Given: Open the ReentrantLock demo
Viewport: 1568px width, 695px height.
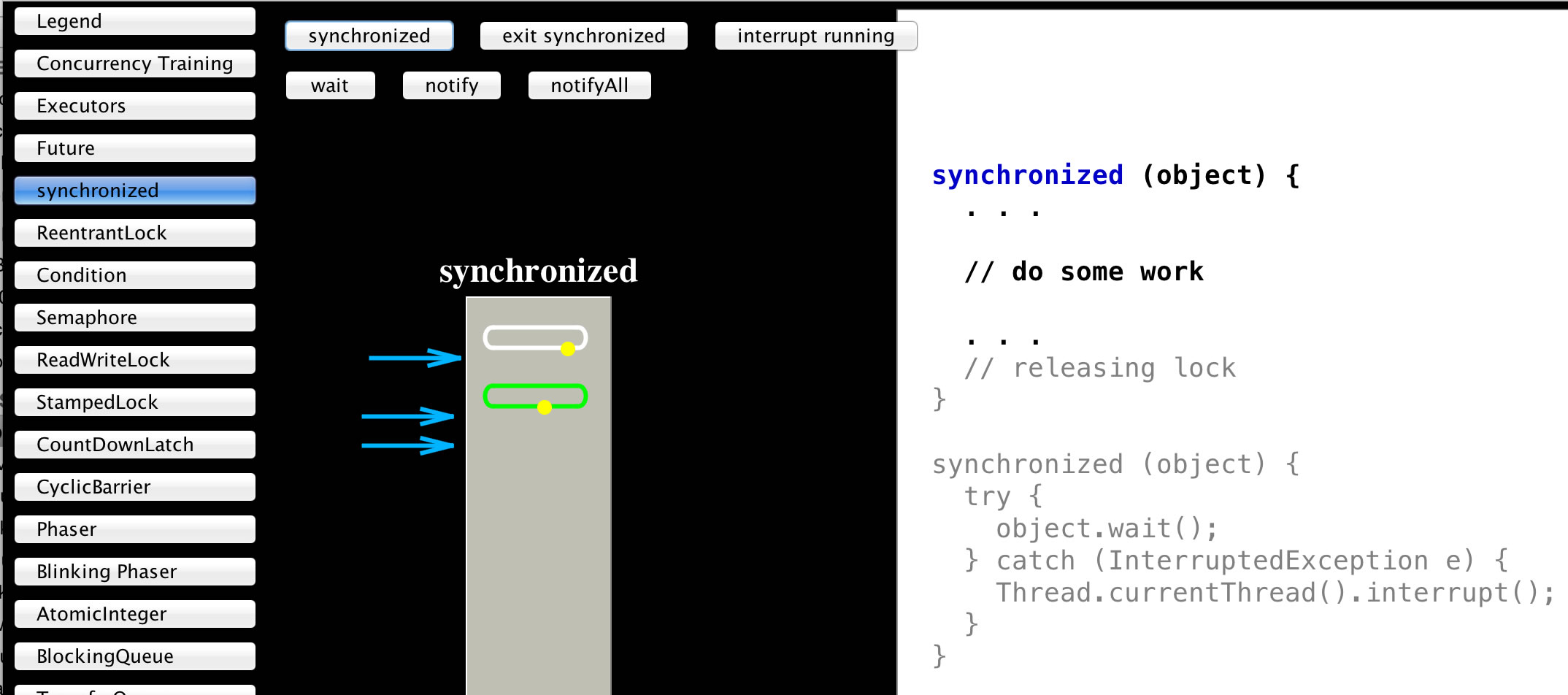Looking at the screenshot, I should (x=135, y=233).
